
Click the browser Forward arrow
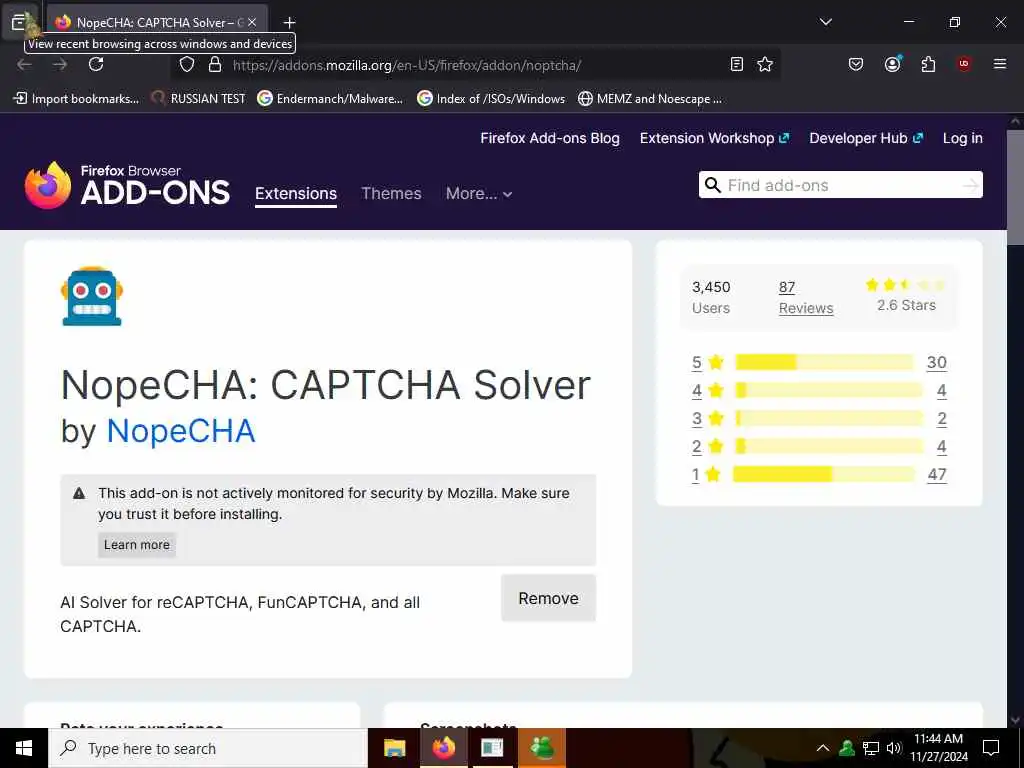(x=60, y=64)
